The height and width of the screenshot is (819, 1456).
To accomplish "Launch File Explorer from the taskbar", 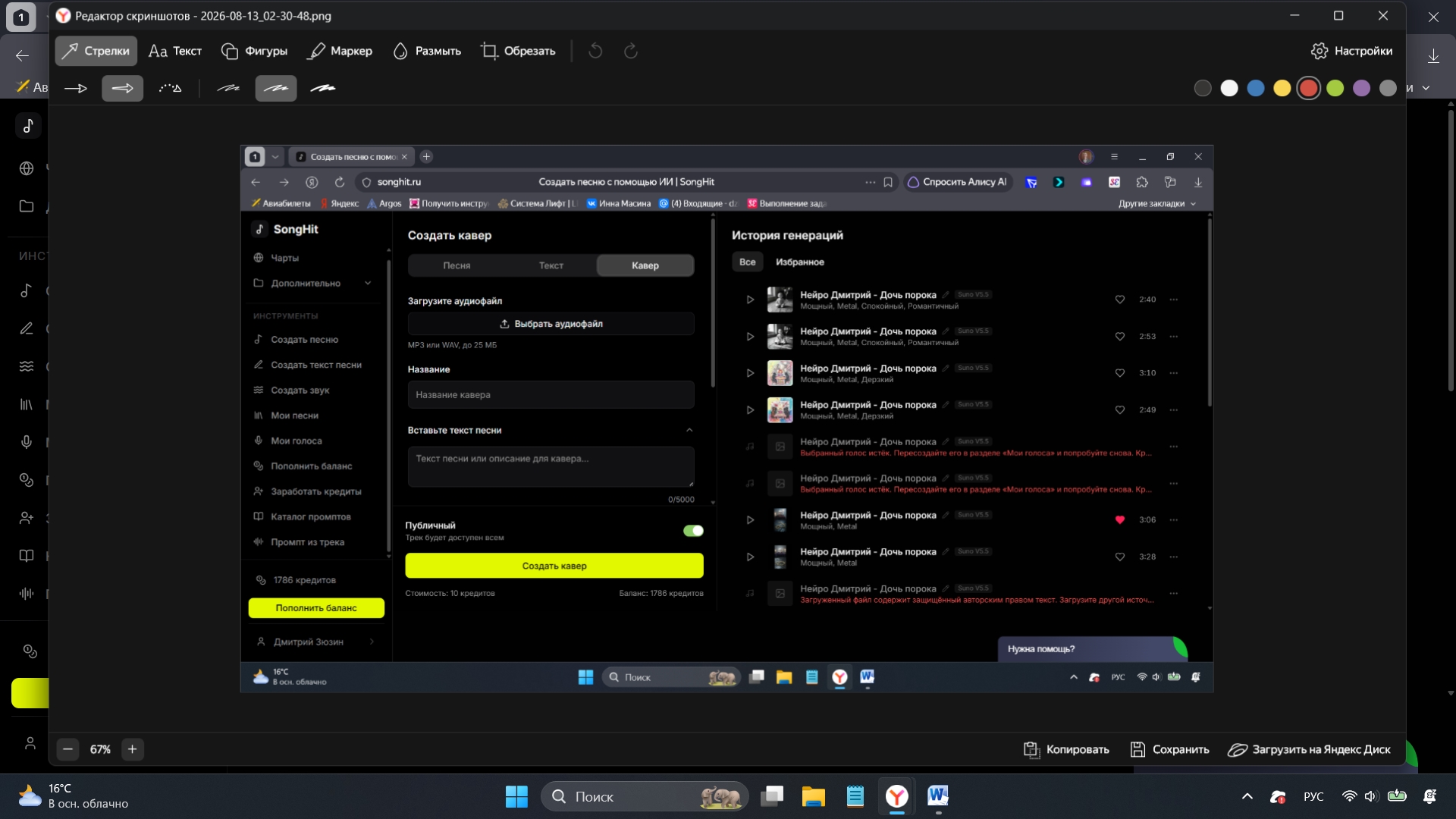I will 814,796.
